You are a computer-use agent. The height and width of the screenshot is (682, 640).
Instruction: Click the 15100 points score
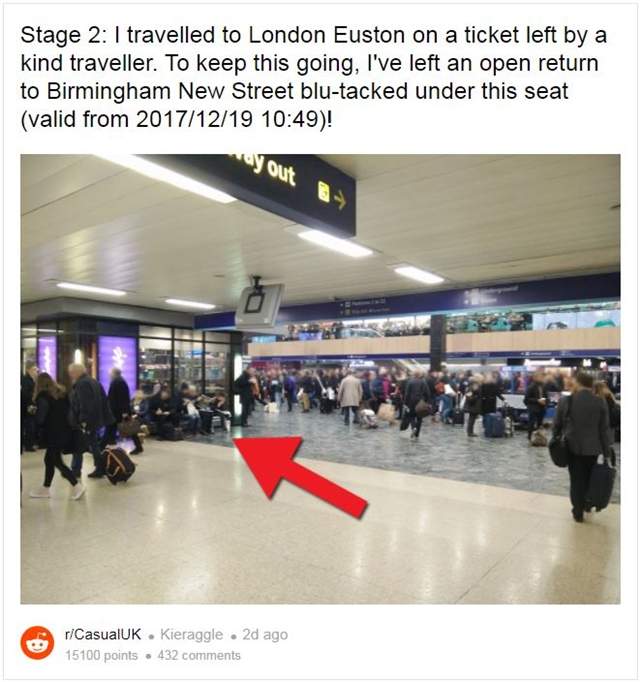tap(101, 655)
